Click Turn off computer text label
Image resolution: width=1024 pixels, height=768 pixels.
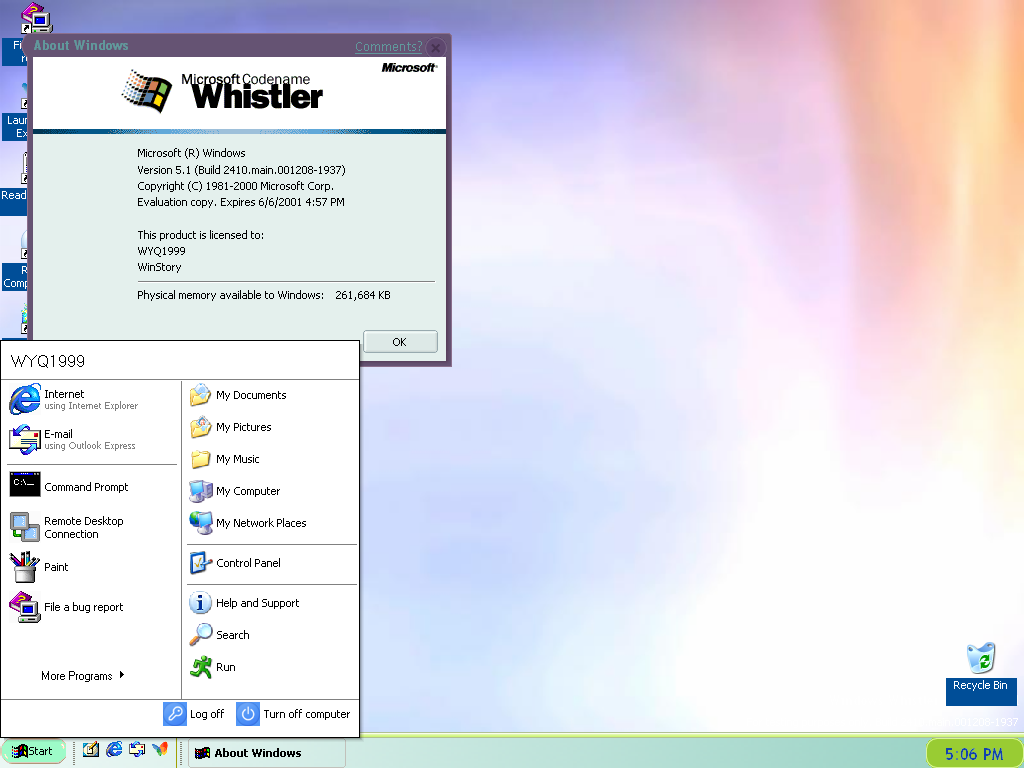click(306, 714)
